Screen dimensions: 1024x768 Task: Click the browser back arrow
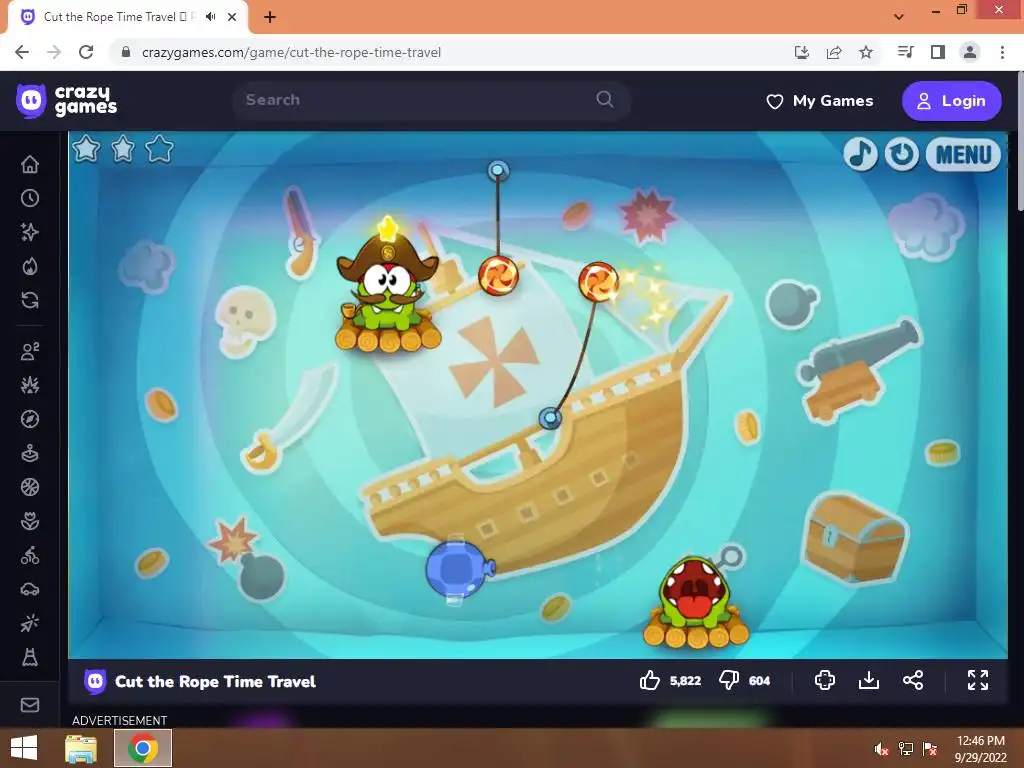click(x=22, y=52)
